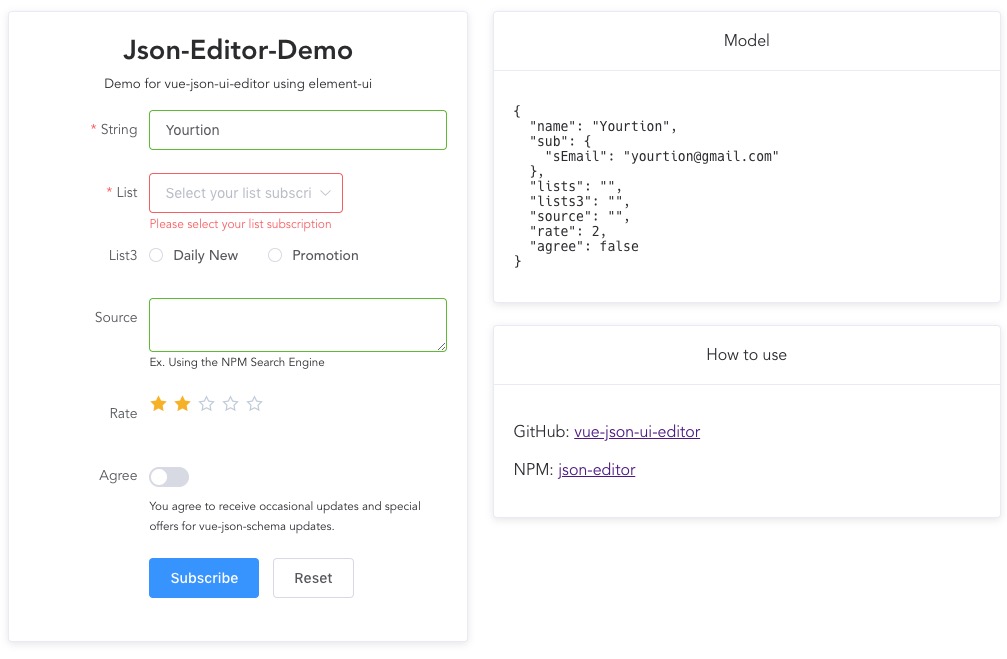This screenshot has height=659, width=1007.
Task: Follow the json-editor NPM link
Action: pos(596,469)
